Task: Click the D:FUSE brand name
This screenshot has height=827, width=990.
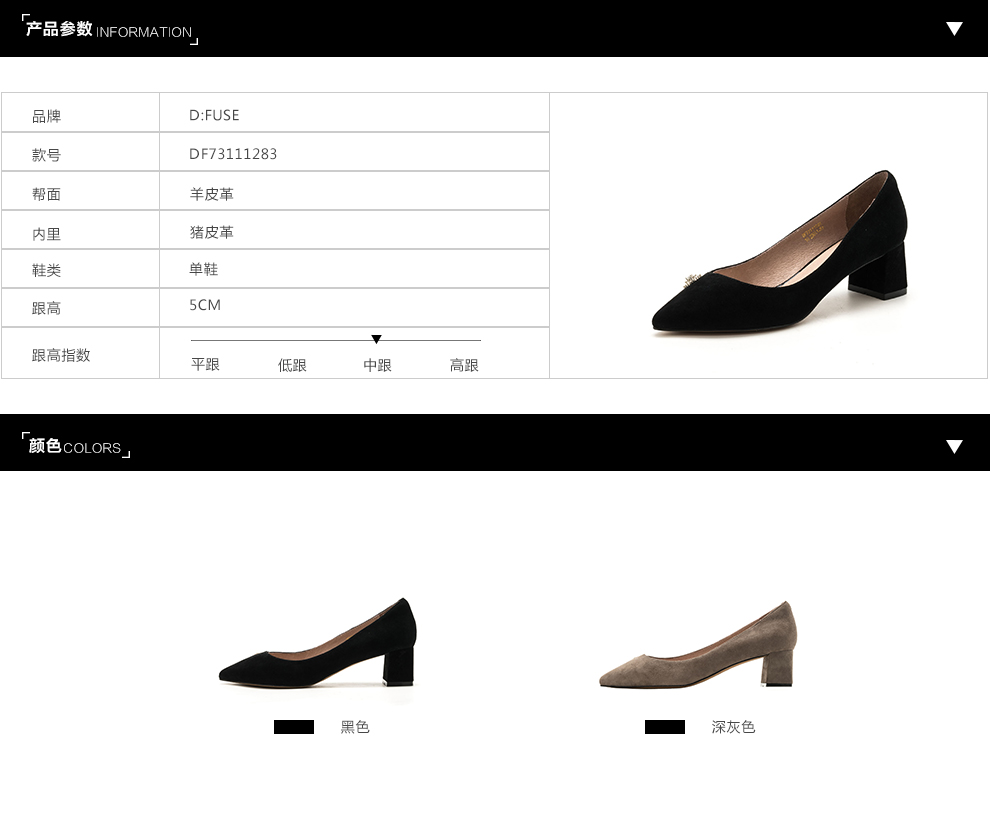Action: tap(214, 115)
